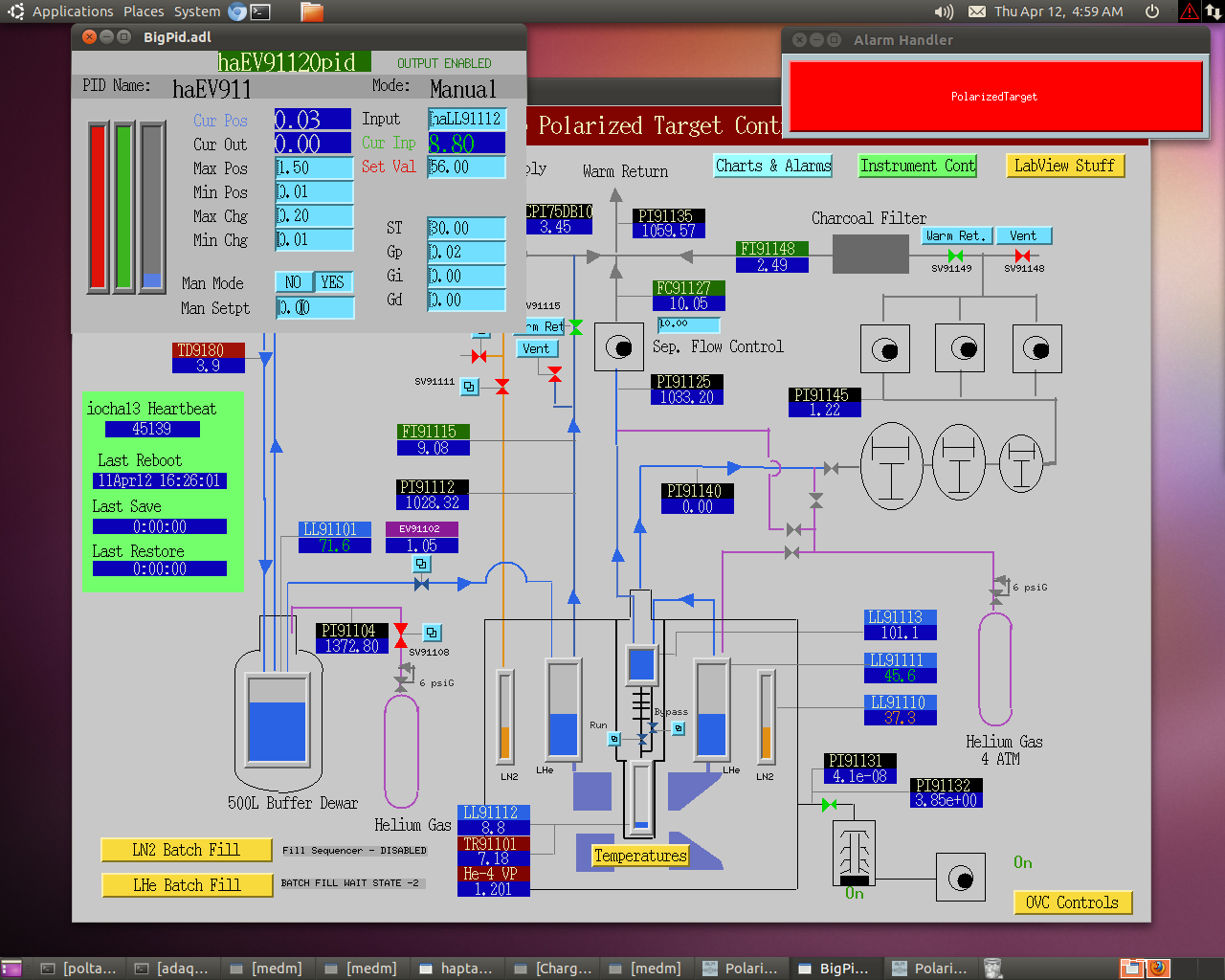The width and height of the screenshot is (1225, 980).
Task: Click the Sep. Flow Control pump symbol
Action: click(618, 346)
